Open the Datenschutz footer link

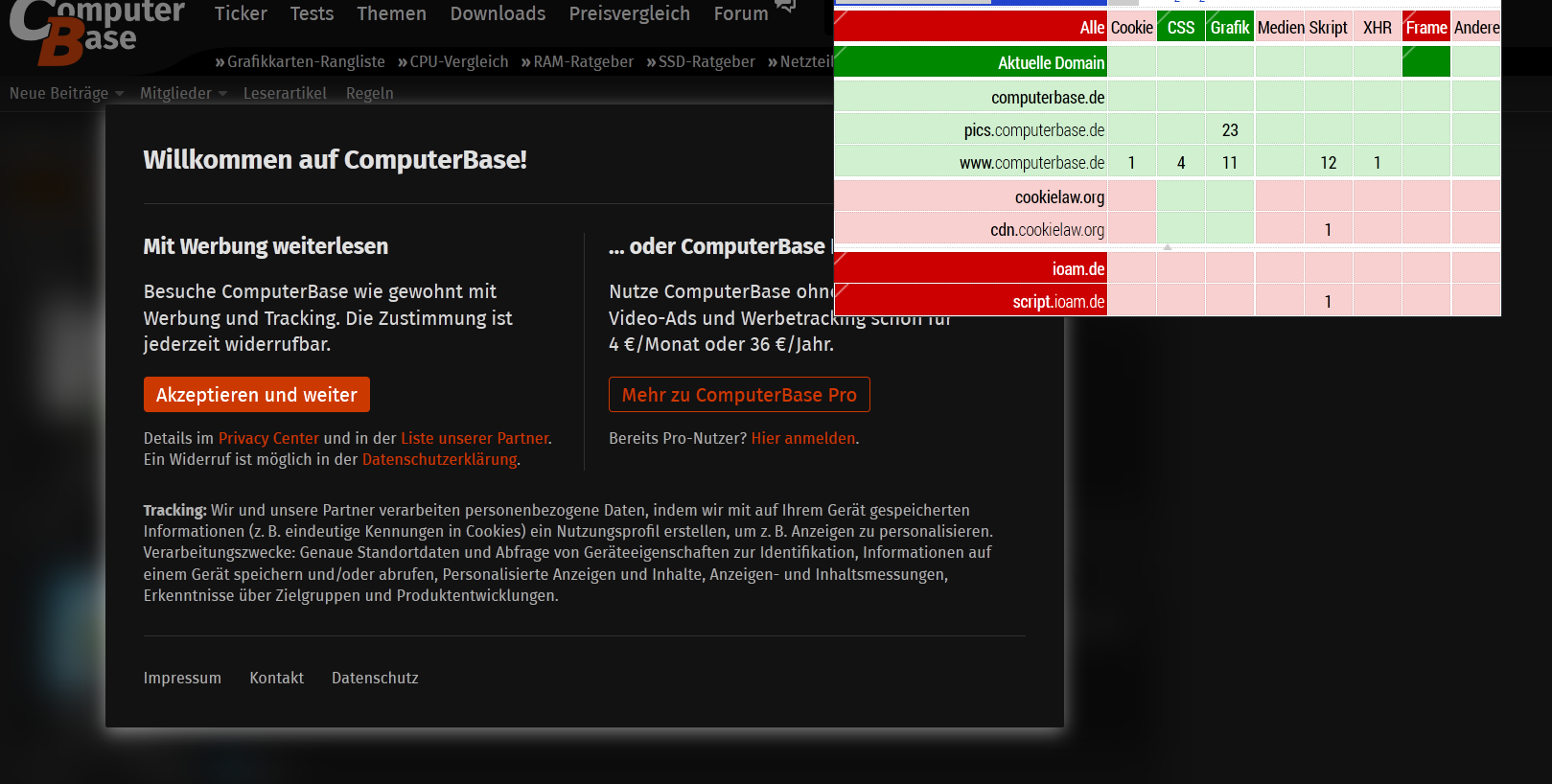[375, 678]
